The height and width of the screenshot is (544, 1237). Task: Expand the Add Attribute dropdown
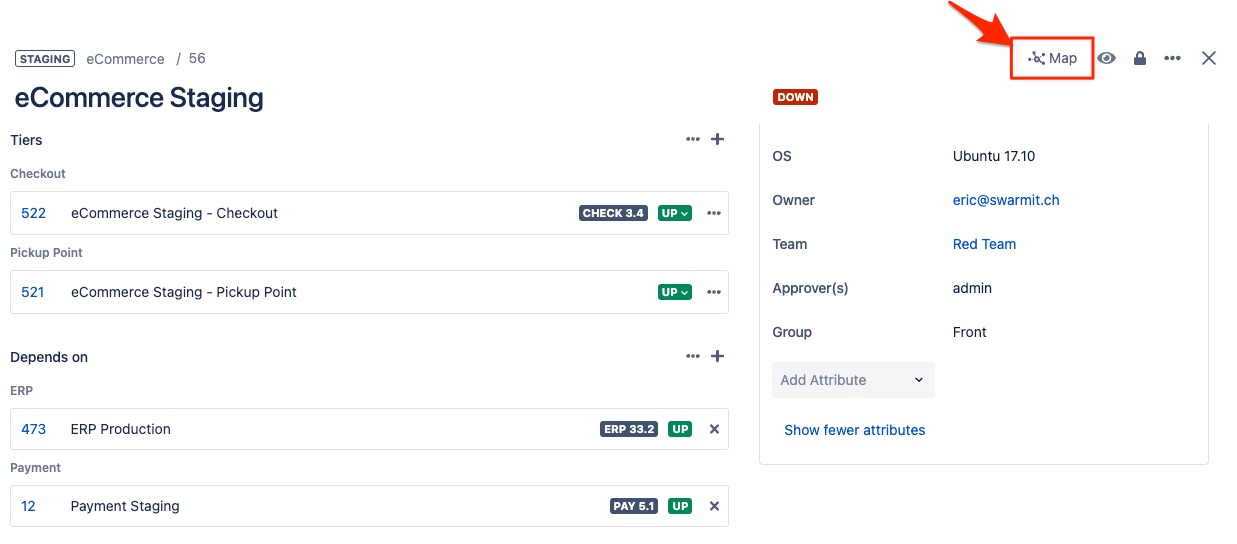tap(852, 380)
